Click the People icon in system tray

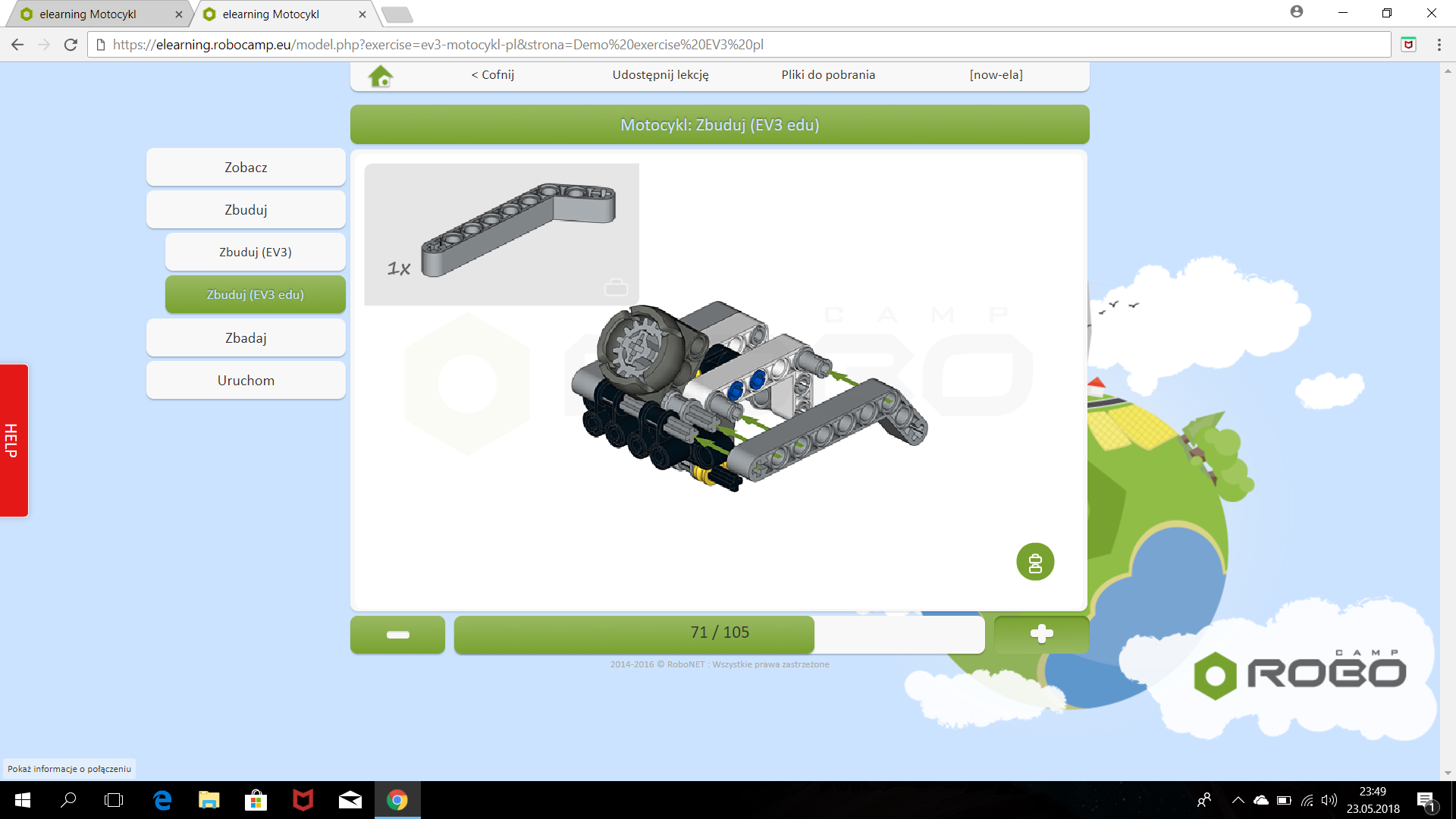tap(1203, 800)
